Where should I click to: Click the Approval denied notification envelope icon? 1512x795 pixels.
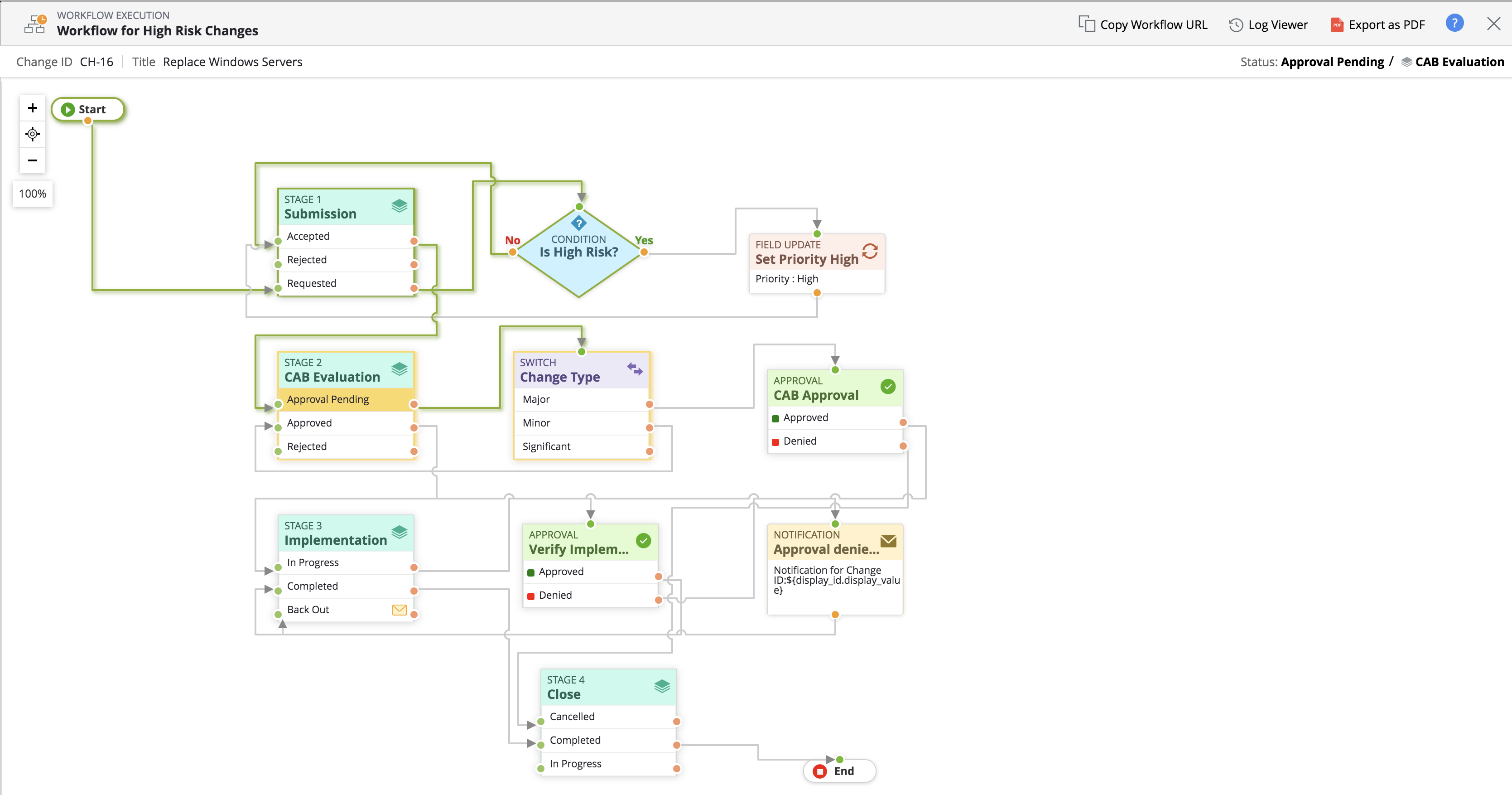point(888,541)
